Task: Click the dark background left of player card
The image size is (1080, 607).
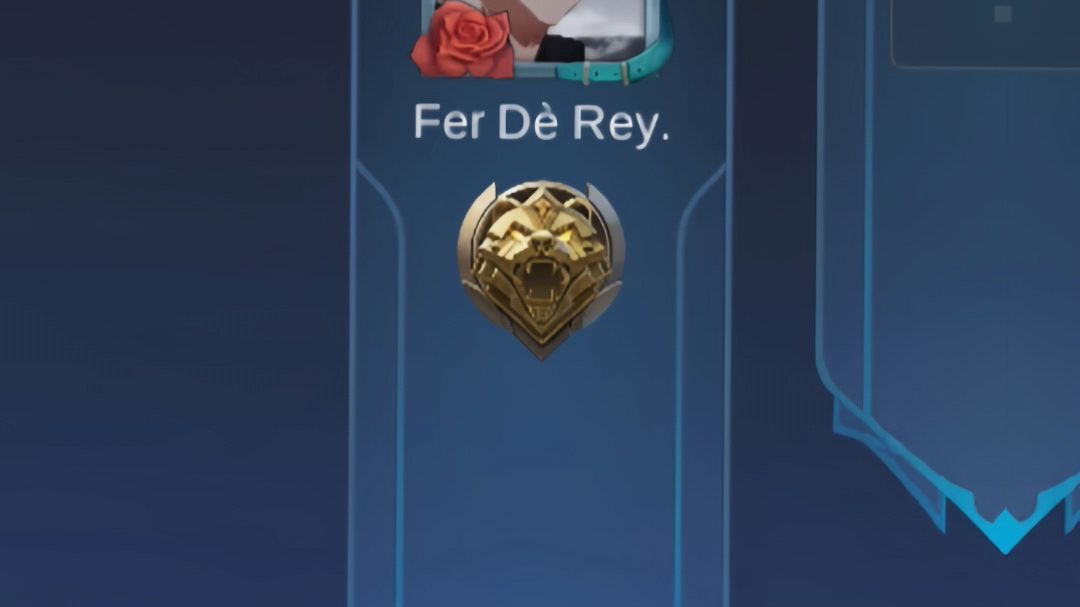Action: pyautogui.click(x=172, y=303)
